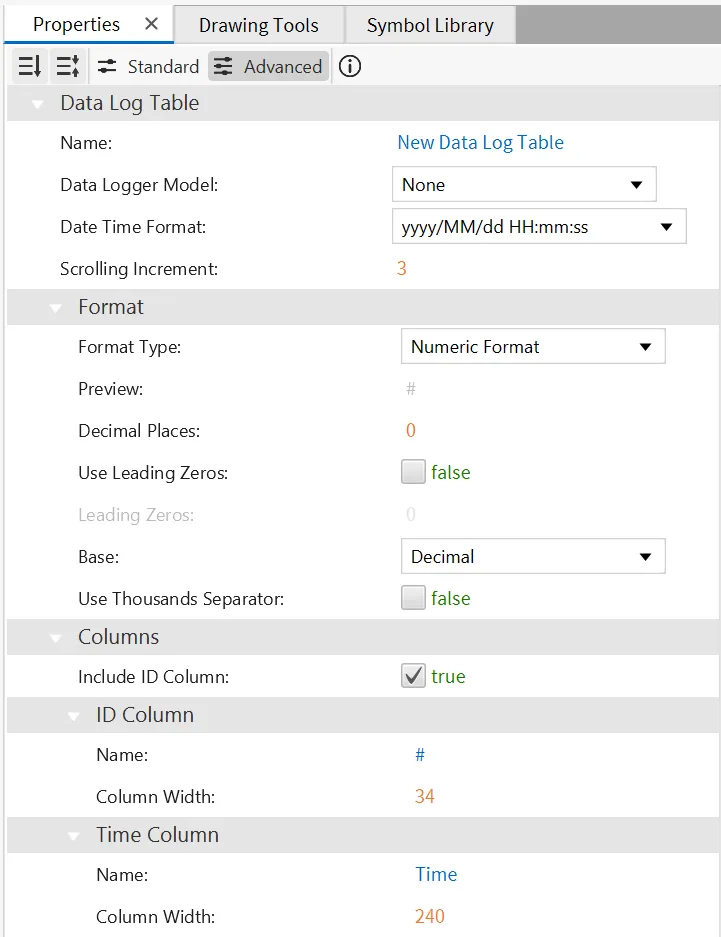Open the Symbol Library tab
Viewport: 721px width, 937px height.
[430, 25]
